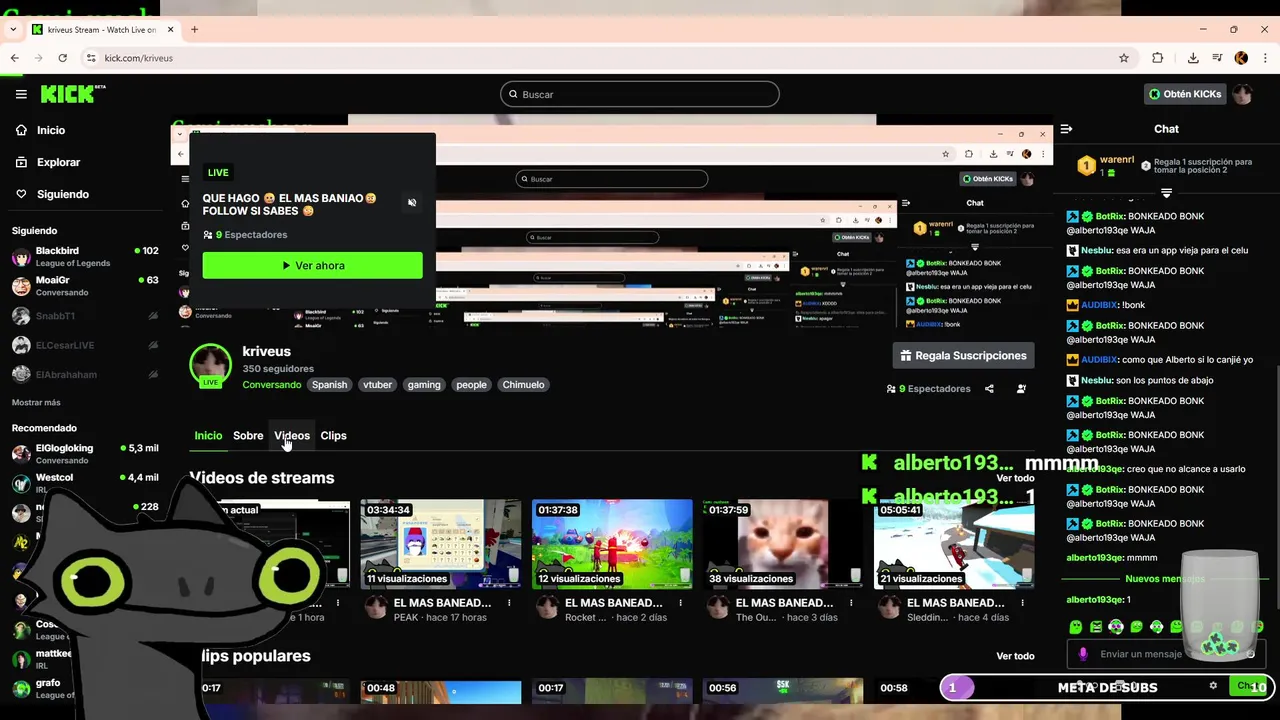
Task: Click the Spanish tag
Action: click(329, 385)
